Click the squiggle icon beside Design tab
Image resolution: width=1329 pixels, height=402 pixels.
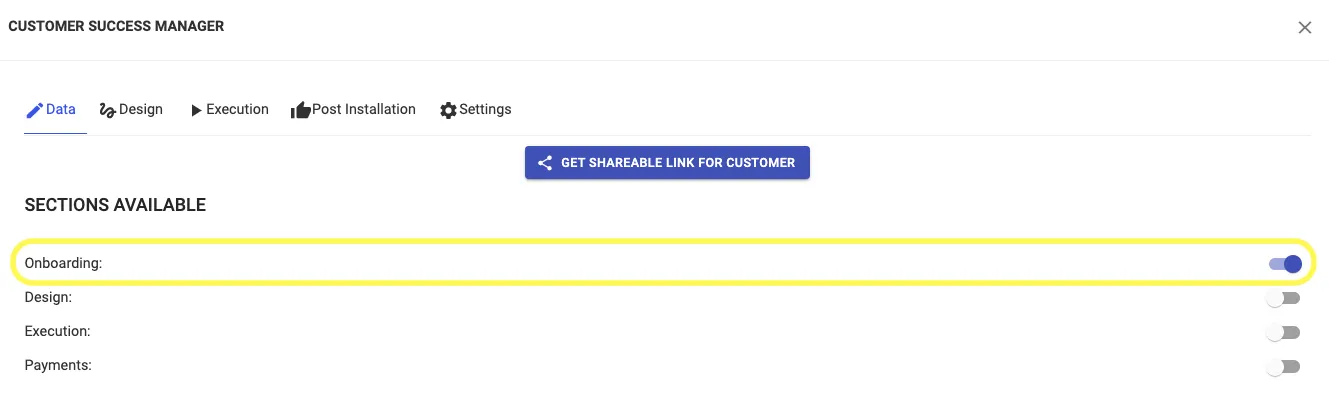108,110
